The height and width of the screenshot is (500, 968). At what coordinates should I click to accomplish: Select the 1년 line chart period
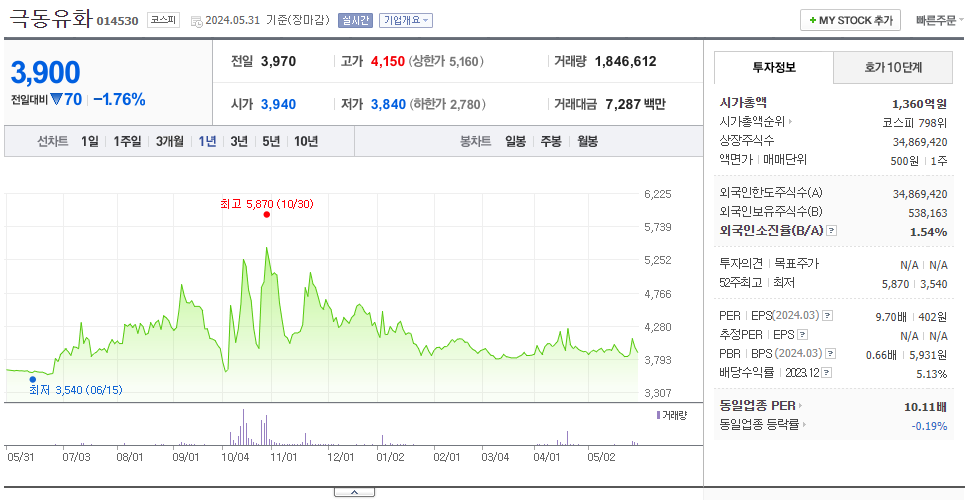click(207, 141)
